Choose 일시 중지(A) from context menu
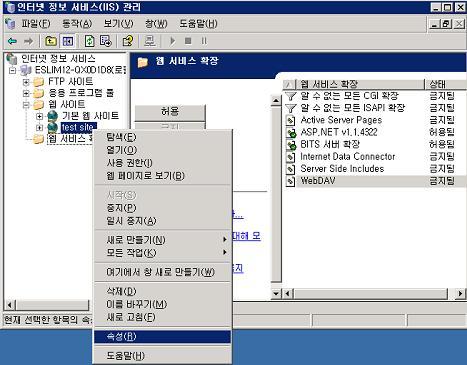Viewport: 467px width, 365px height. [x=162, y=221]
